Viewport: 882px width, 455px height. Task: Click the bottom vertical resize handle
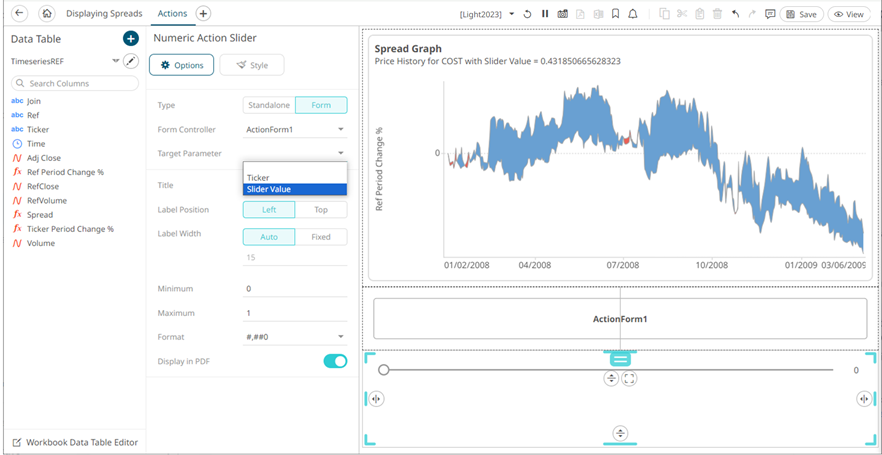point(620,433)
